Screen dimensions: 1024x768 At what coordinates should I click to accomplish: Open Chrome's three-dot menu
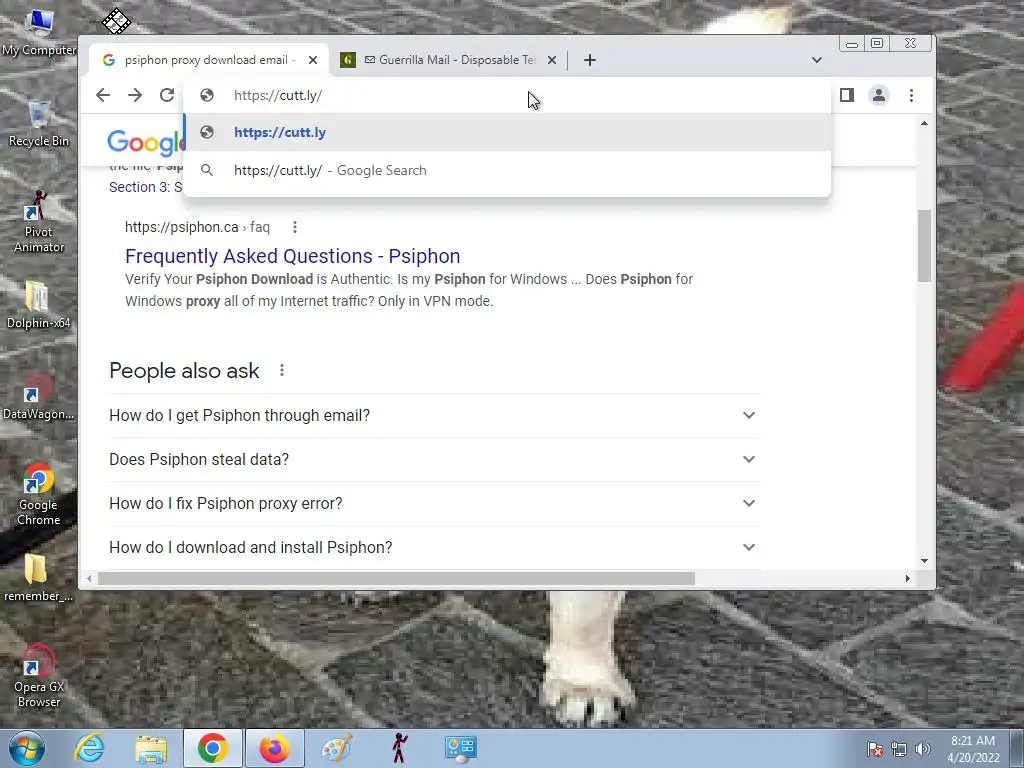point(912,95)
